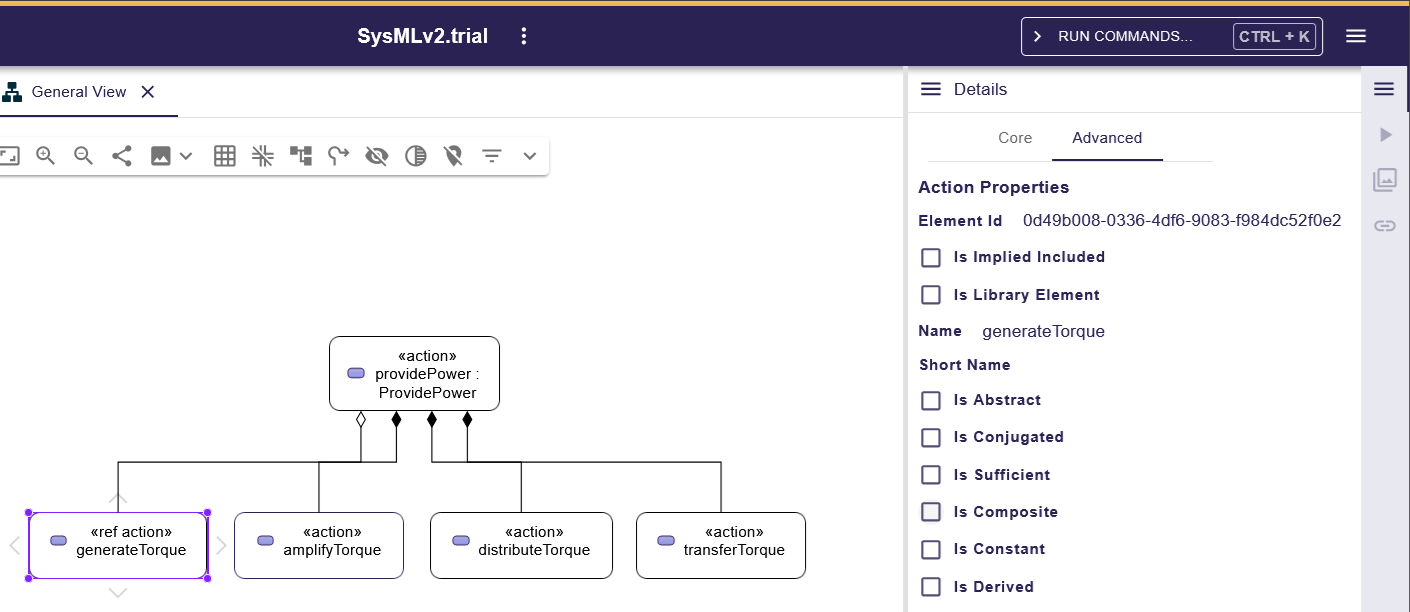Click the share diagram icon

122,156
